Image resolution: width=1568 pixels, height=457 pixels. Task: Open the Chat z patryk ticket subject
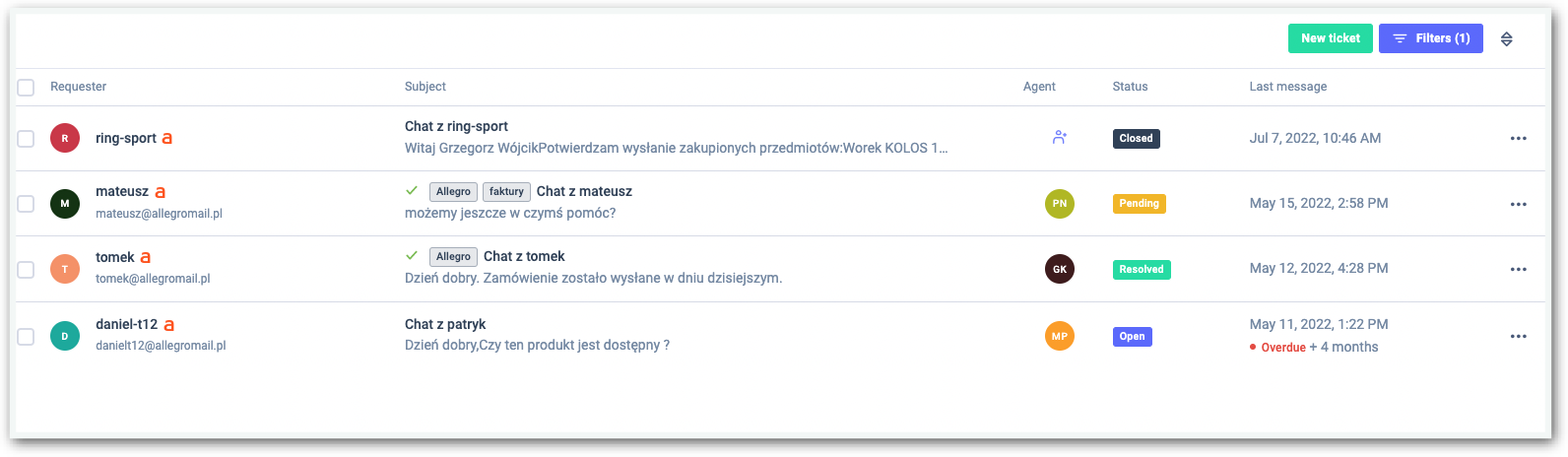tap(445, 324)
